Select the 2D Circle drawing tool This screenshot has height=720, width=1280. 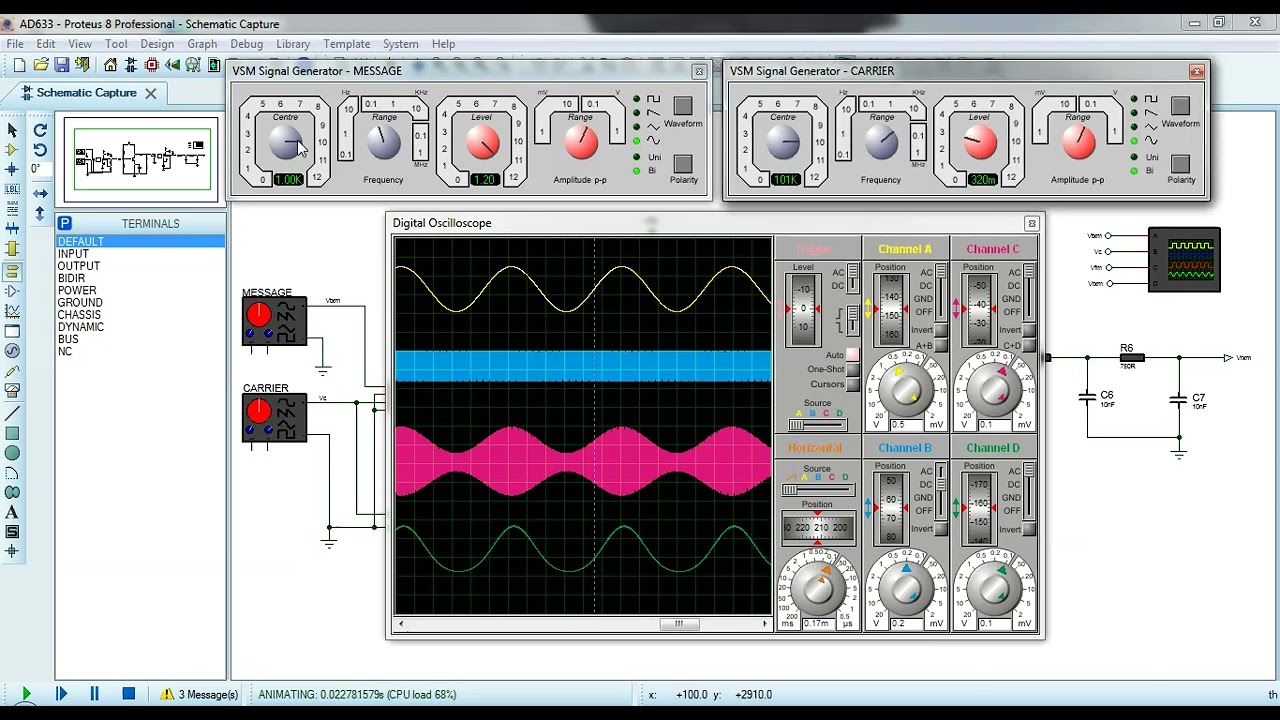tap(12, 453)
